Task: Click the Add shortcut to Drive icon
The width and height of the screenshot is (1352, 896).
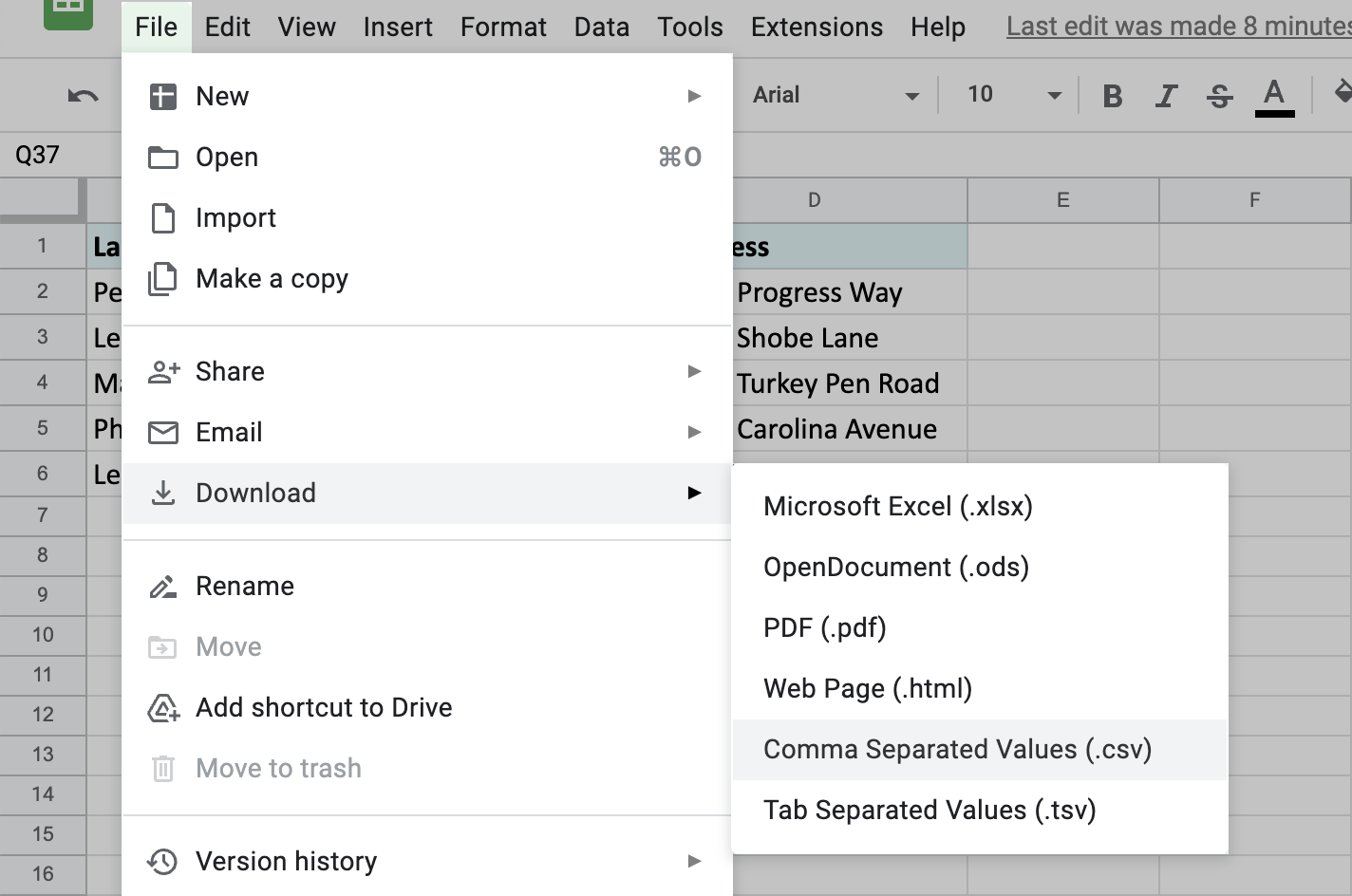Action: [x=162, y=708]
